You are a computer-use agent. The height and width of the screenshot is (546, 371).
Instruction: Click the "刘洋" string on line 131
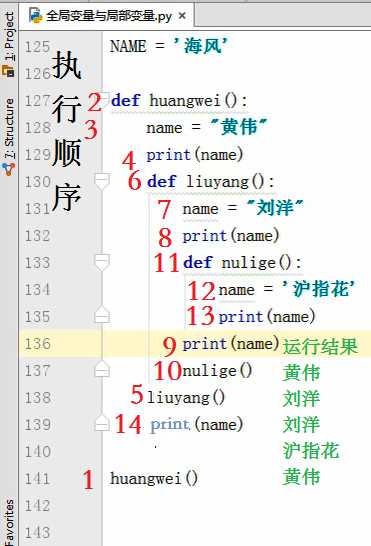coord(275,208)
